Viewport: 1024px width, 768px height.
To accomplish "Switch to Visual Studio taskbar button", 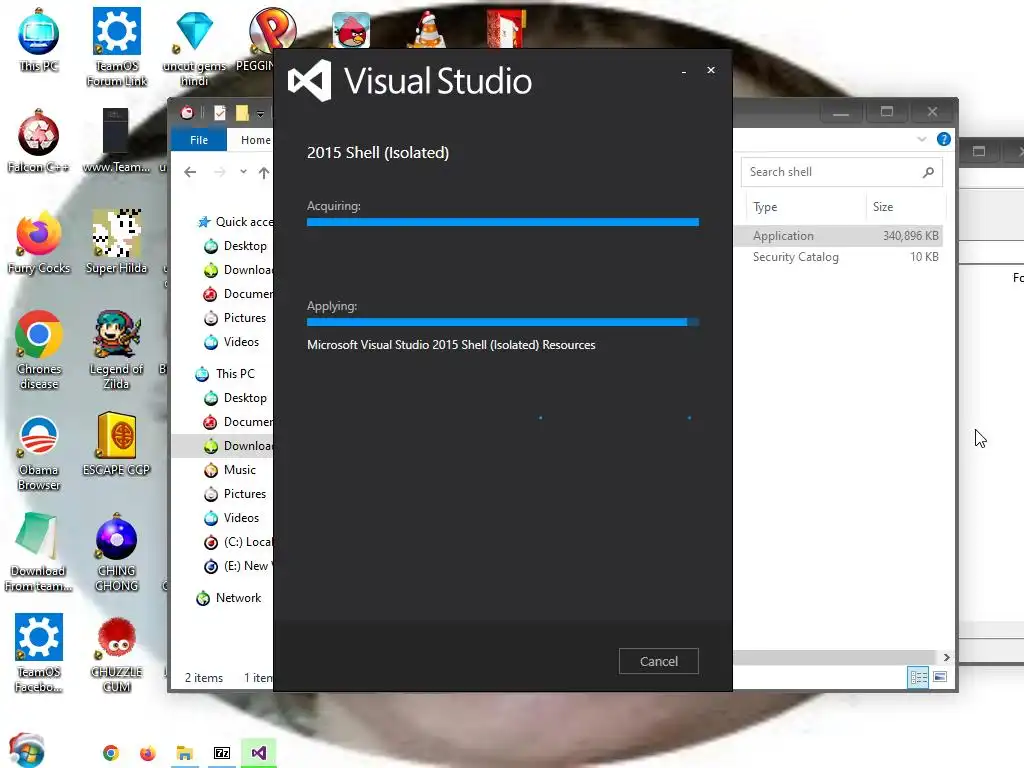I will [259, 753].
